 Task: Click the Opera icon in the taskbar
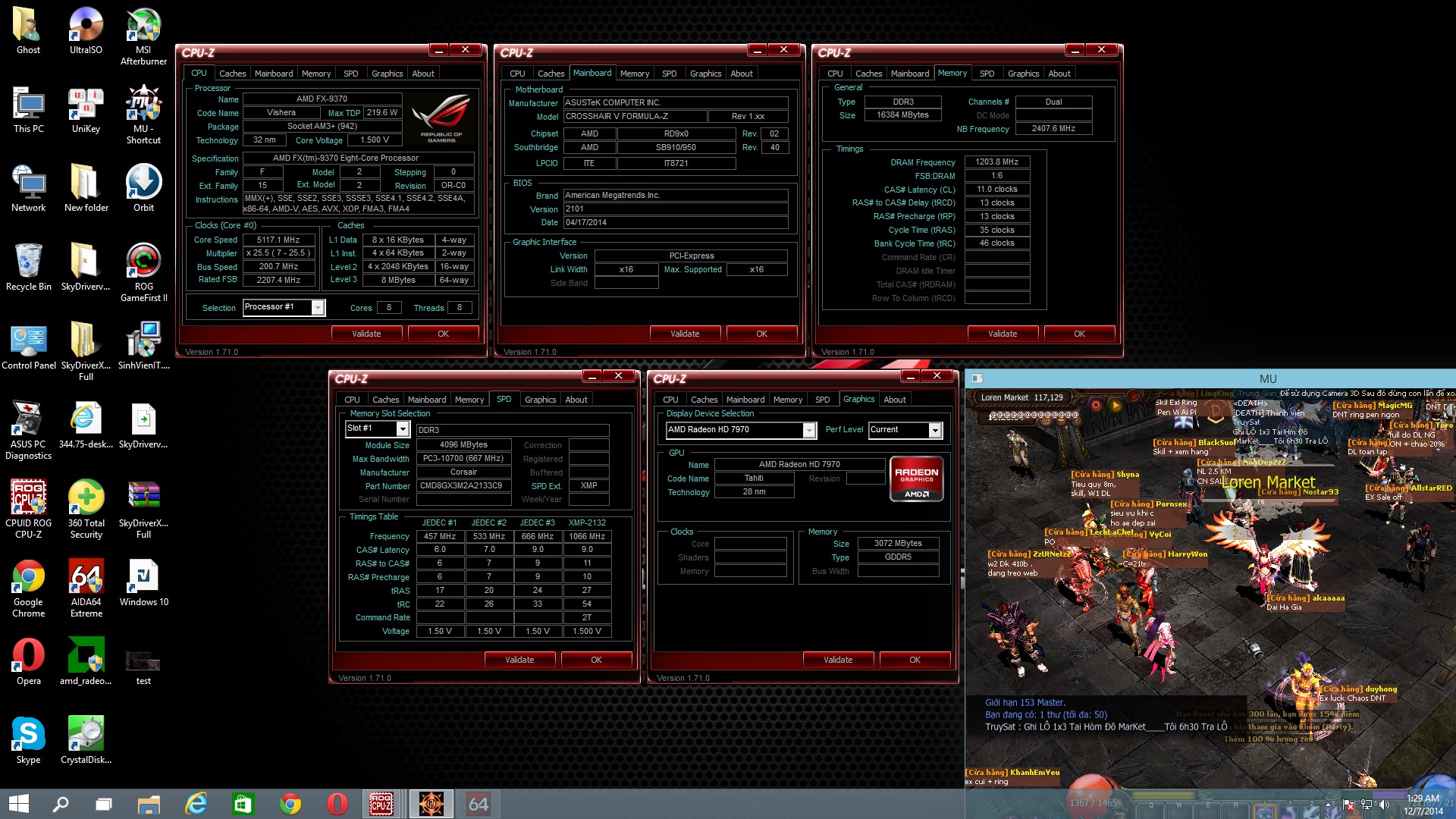337,804
